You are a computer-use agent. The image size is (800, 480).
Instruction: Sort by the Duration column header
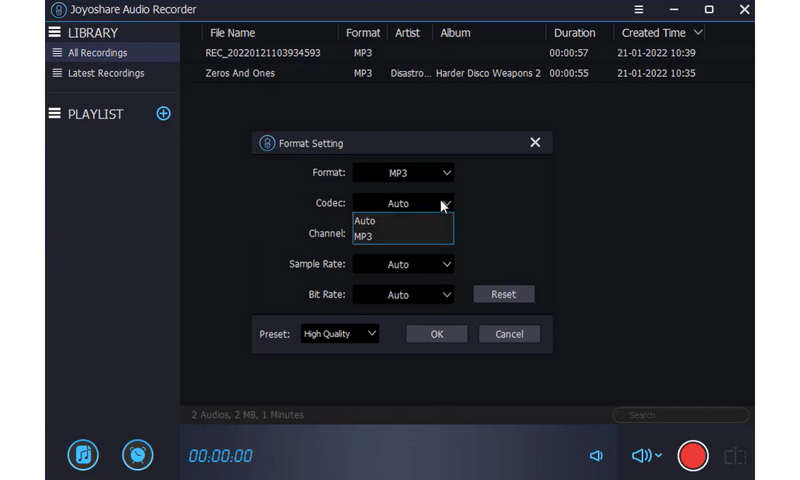pyautogui.click(x=574, y=33)
